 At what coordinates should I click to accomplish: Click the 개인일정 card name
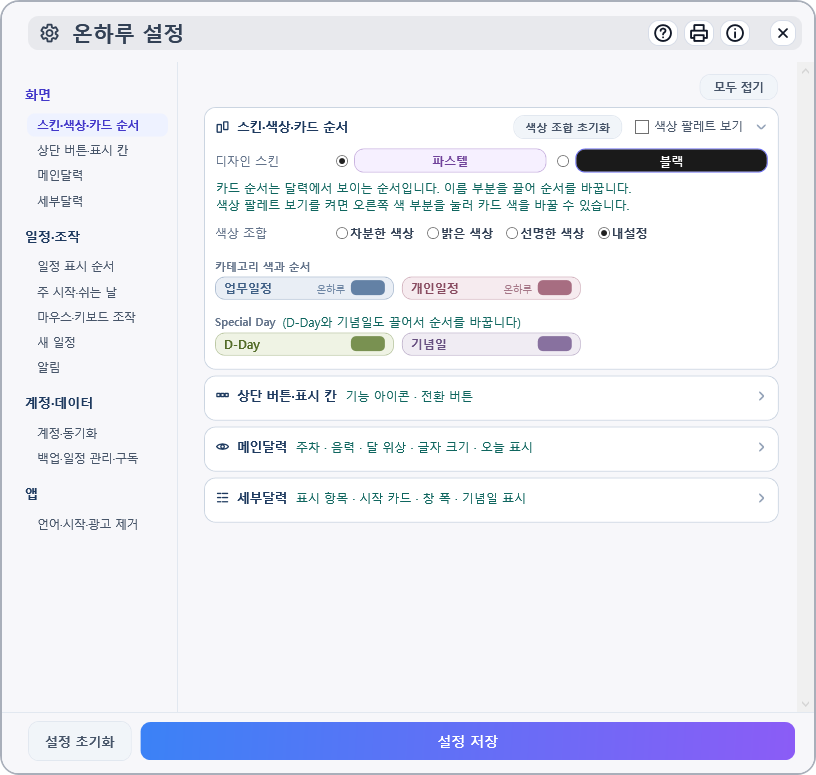pyautogui.click(x=435, y=288)
